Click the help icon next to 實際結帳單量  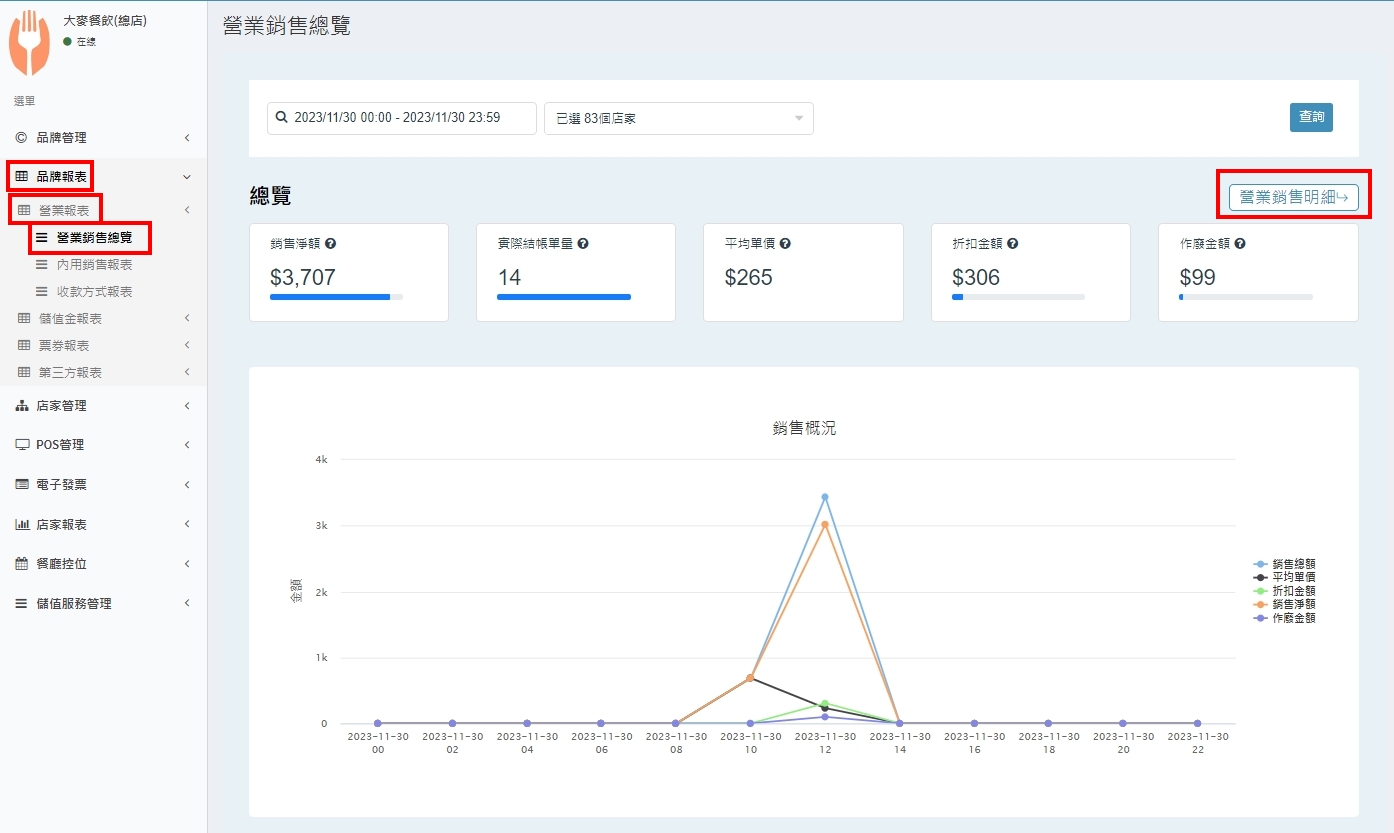point(583,244)
